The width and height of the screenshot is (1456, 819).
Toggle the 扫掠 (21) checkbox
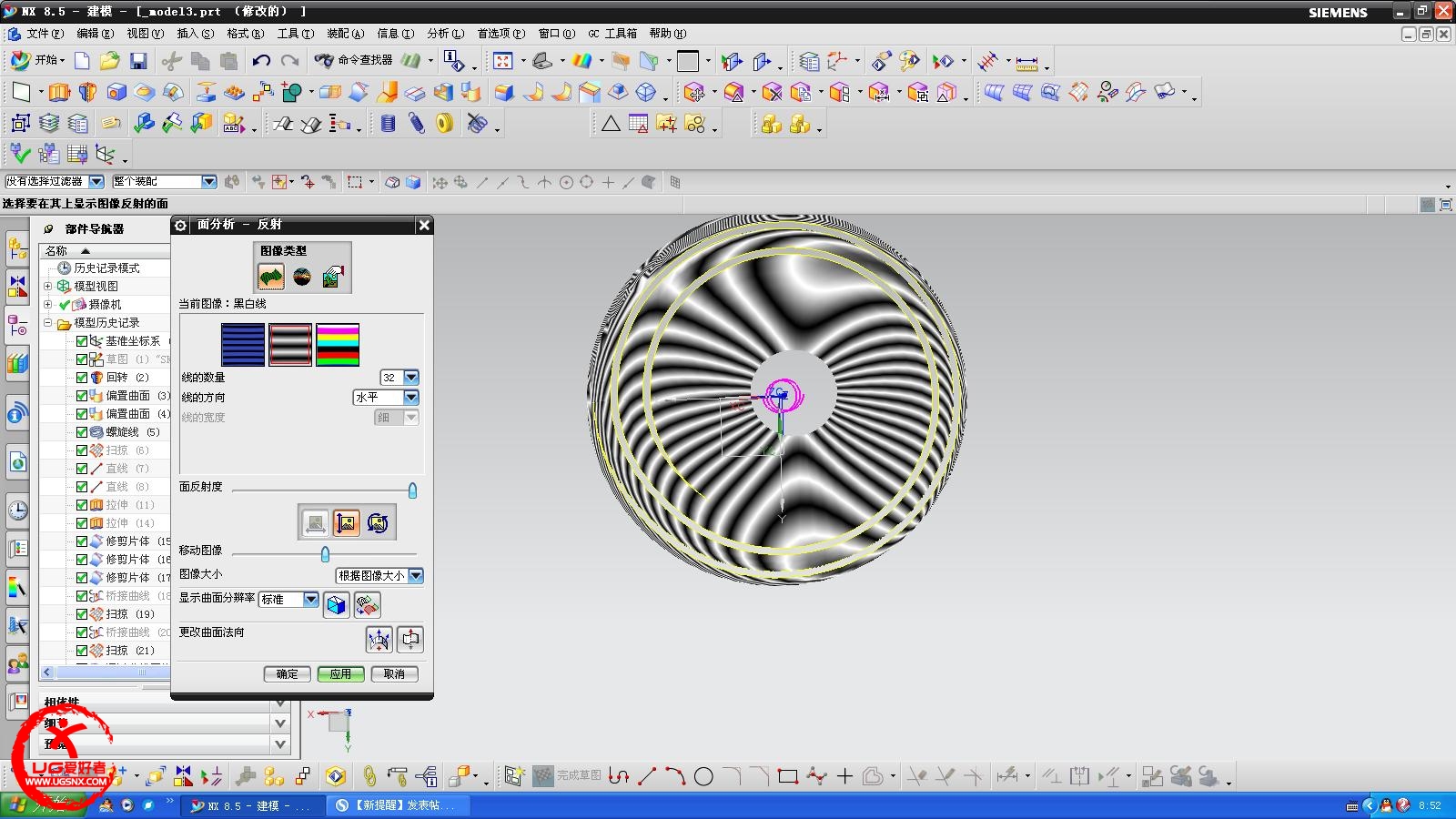click(82, 650)
